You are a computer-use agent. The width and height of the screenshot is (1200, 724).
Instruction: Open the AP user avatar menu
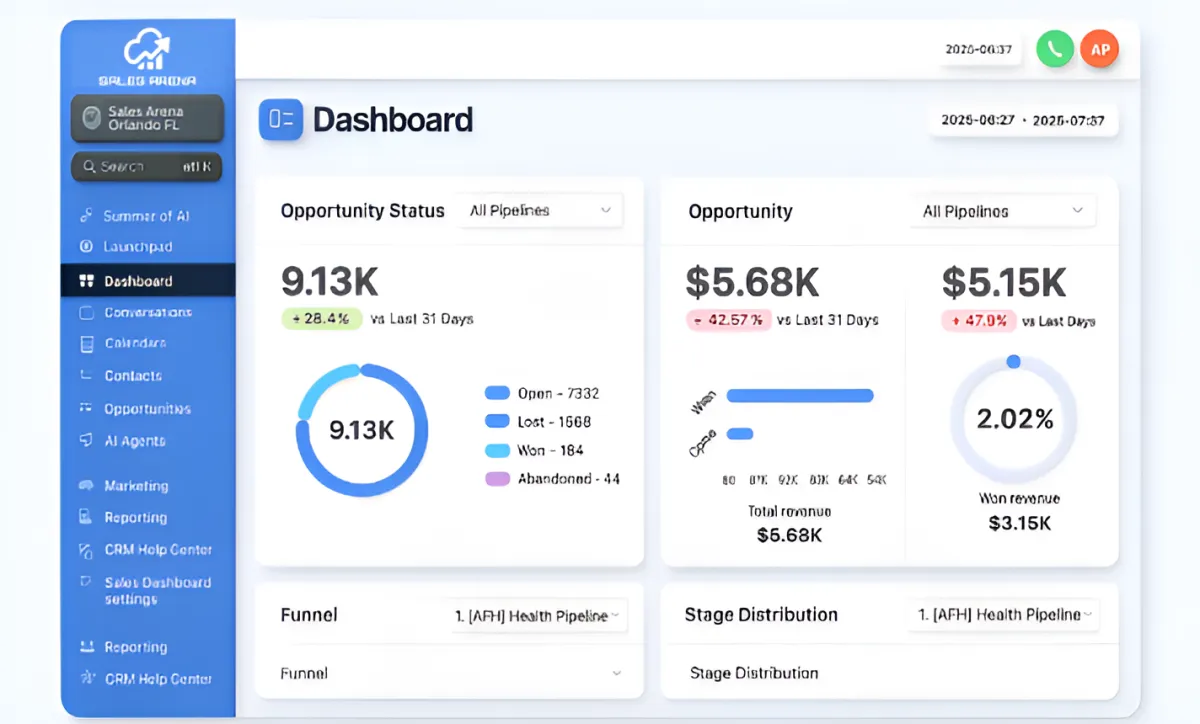tap(1100, 49)
